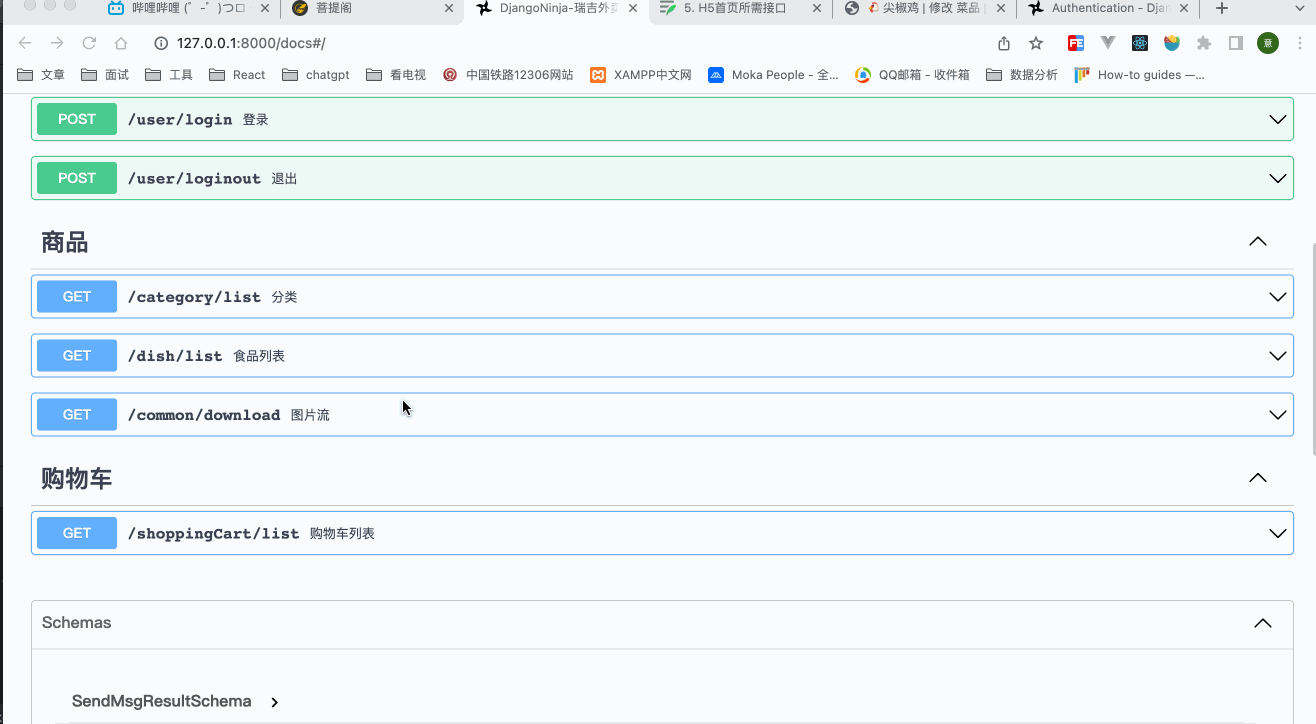Go forward in browser history

click(x=57, y=43)
